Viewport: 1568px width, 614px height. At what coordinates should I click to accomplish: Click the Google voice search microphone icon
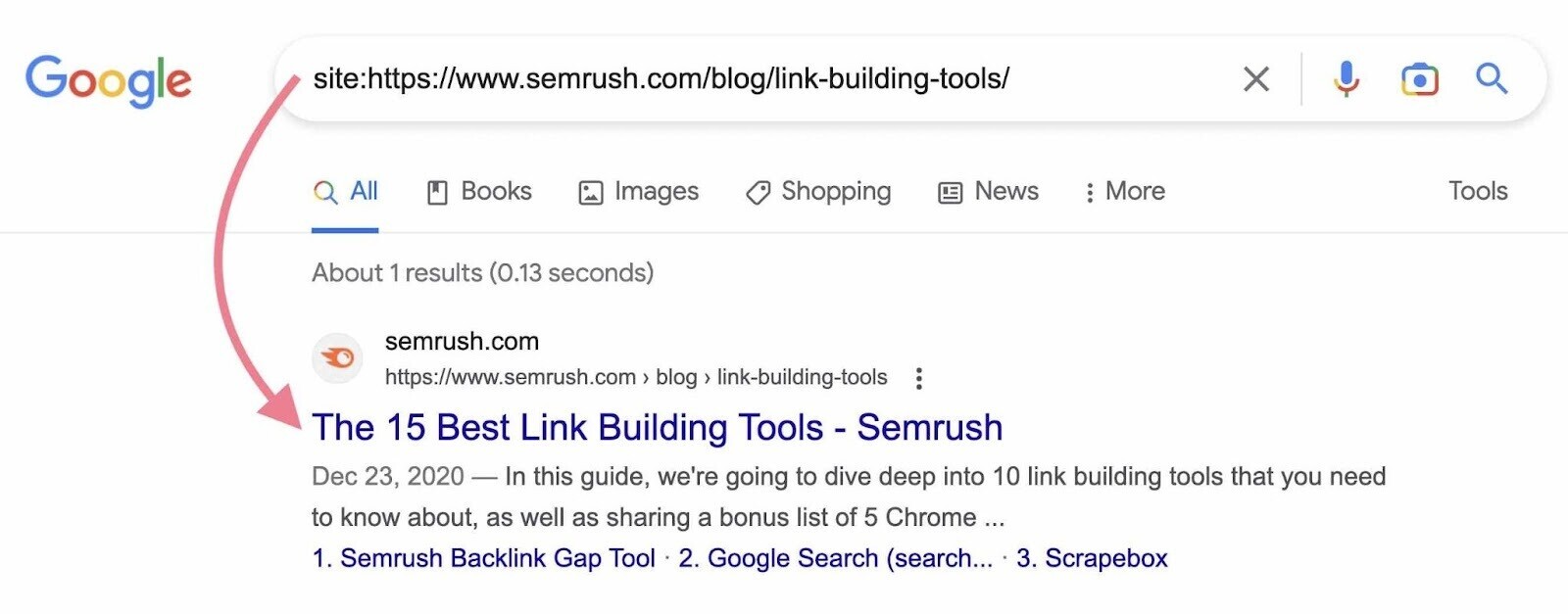[1347, 78]
